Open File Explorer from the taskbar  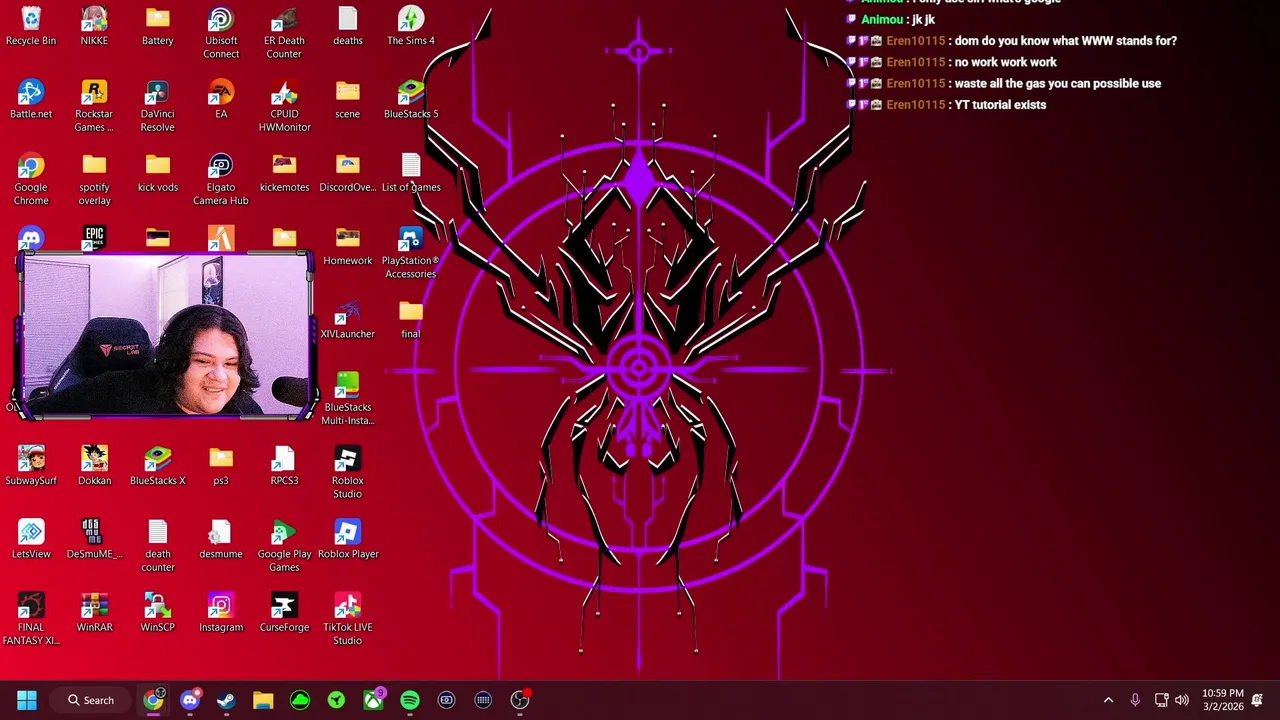[263, 700]
